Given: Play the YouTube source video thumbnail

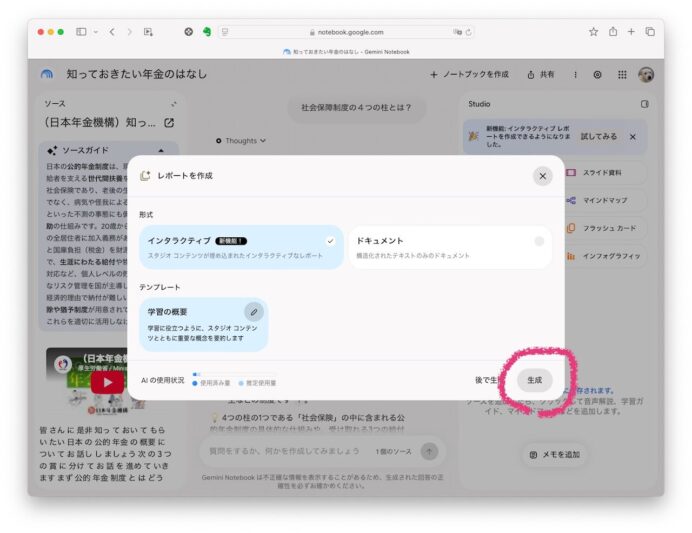Looking at the screenshot, I should (x=107, y=383).
